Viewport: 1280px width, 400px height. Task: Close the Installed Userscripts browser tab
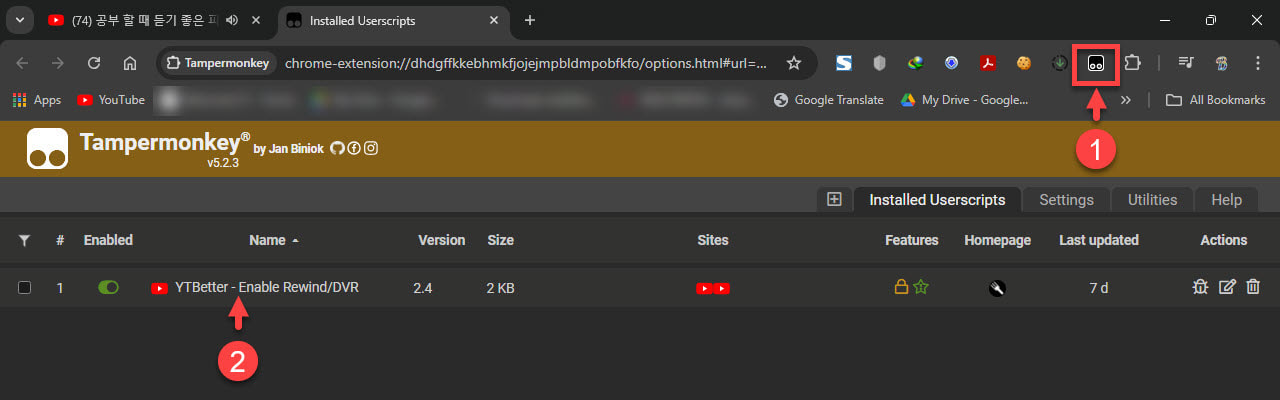494,20
